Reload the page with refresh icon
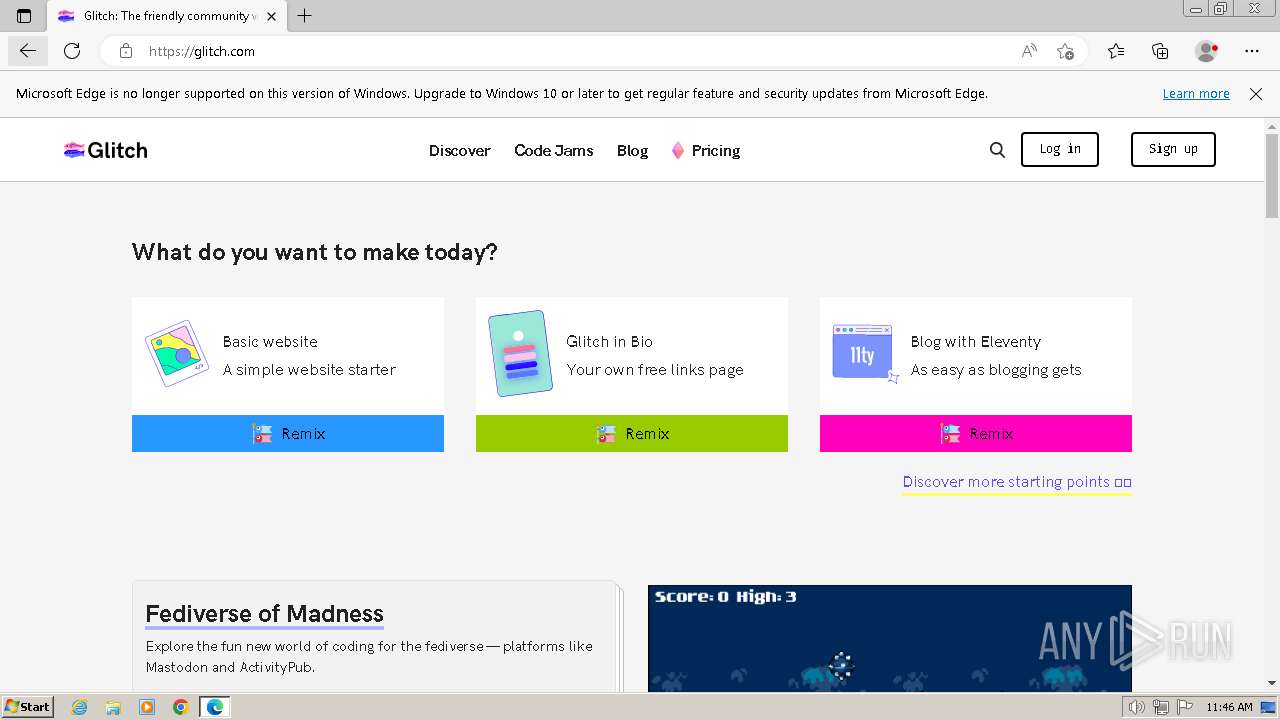 click(x=72, y=51)
